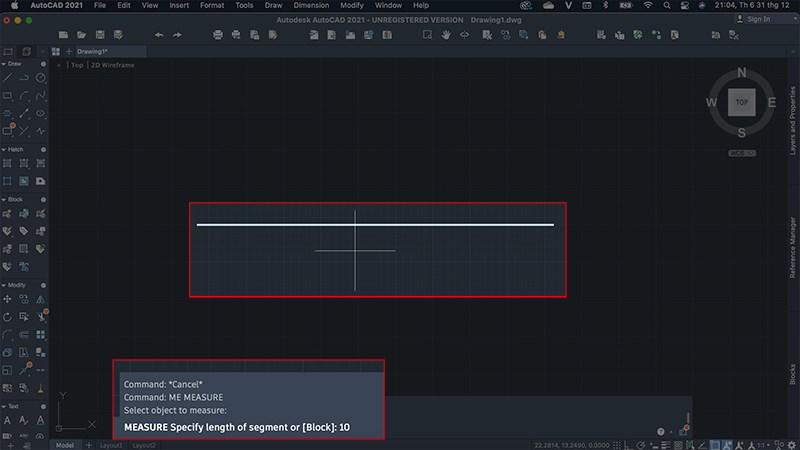Open the Format menu
The height and width of the screenshot is (450, 800).
point(212,5)
